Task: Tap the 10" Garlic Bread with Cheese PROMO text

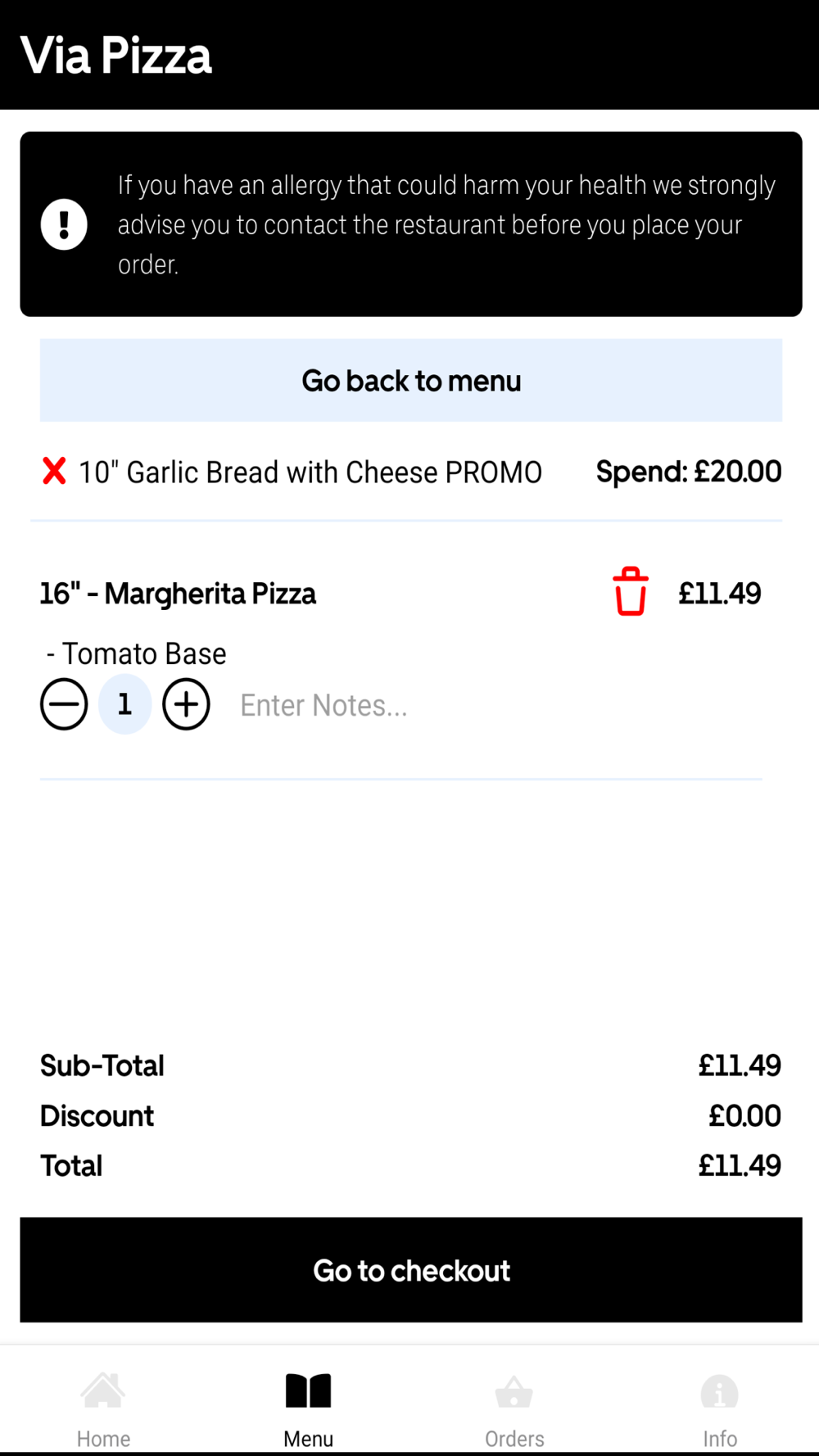Action: click(x=310, y=473)
